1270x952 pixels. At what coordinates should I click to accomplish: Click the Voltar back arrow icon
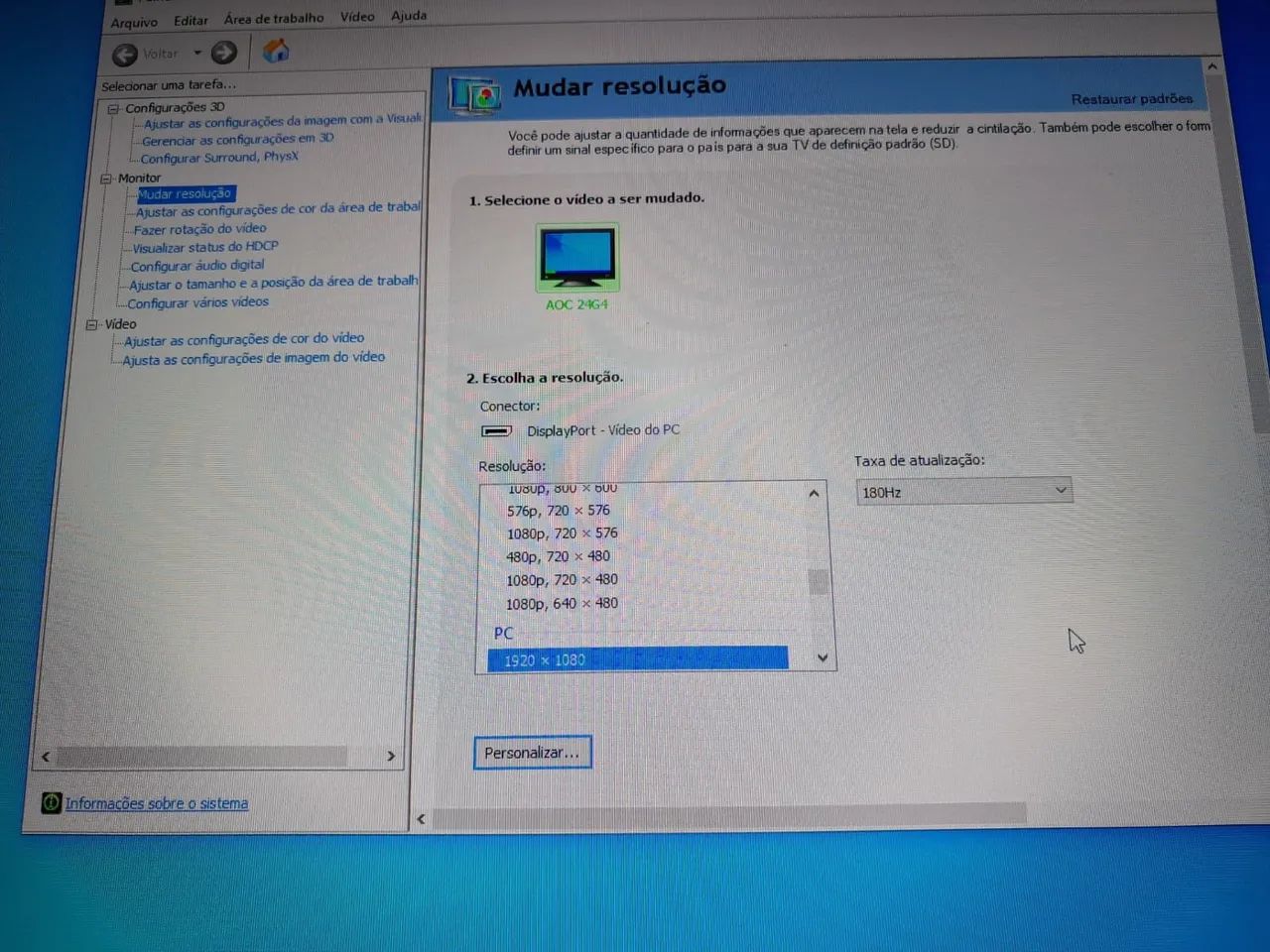[125, 55]
